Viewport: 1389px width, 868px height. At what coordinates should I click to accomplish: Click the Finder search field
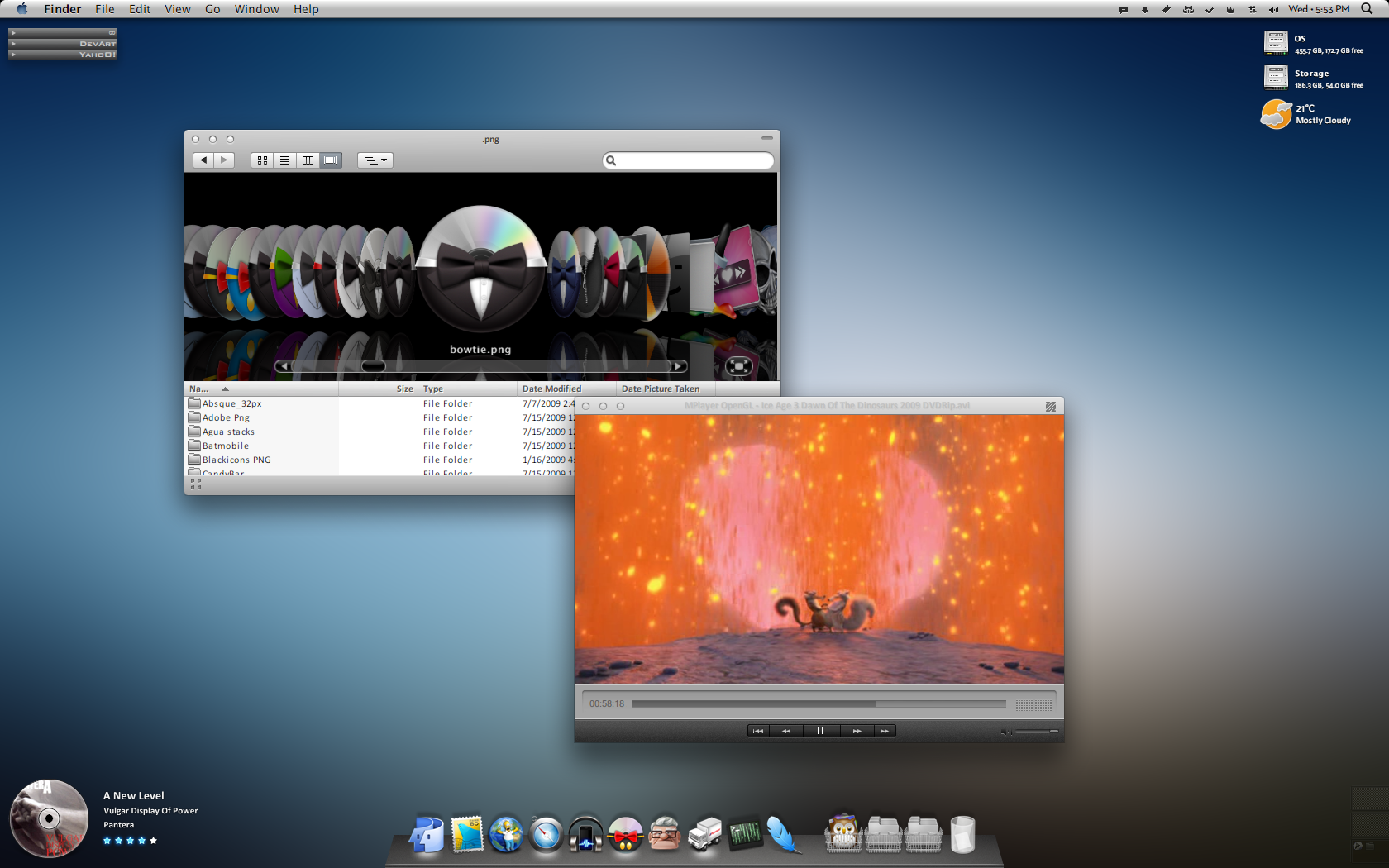[x=689, y=160]
